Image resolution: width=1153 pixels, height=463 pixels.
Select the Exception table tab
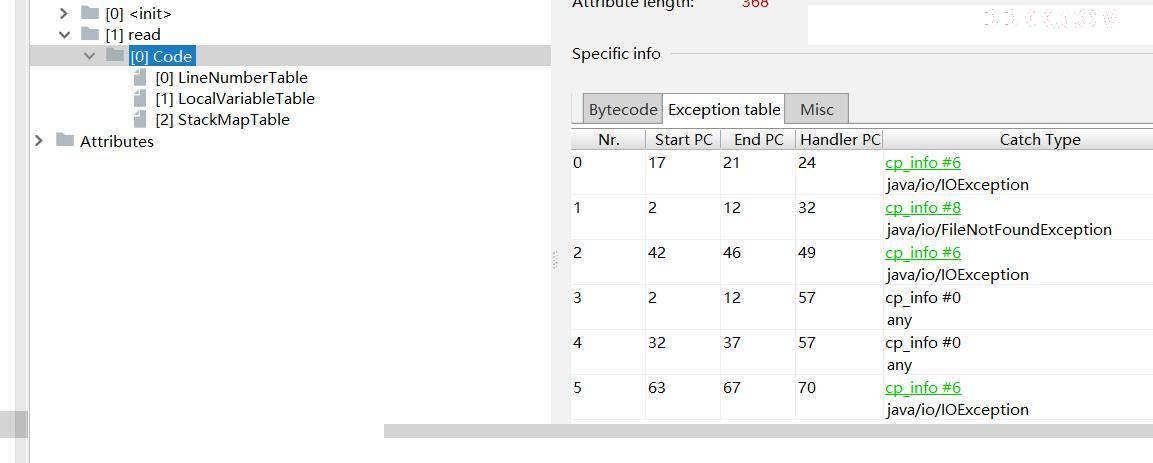724,110
